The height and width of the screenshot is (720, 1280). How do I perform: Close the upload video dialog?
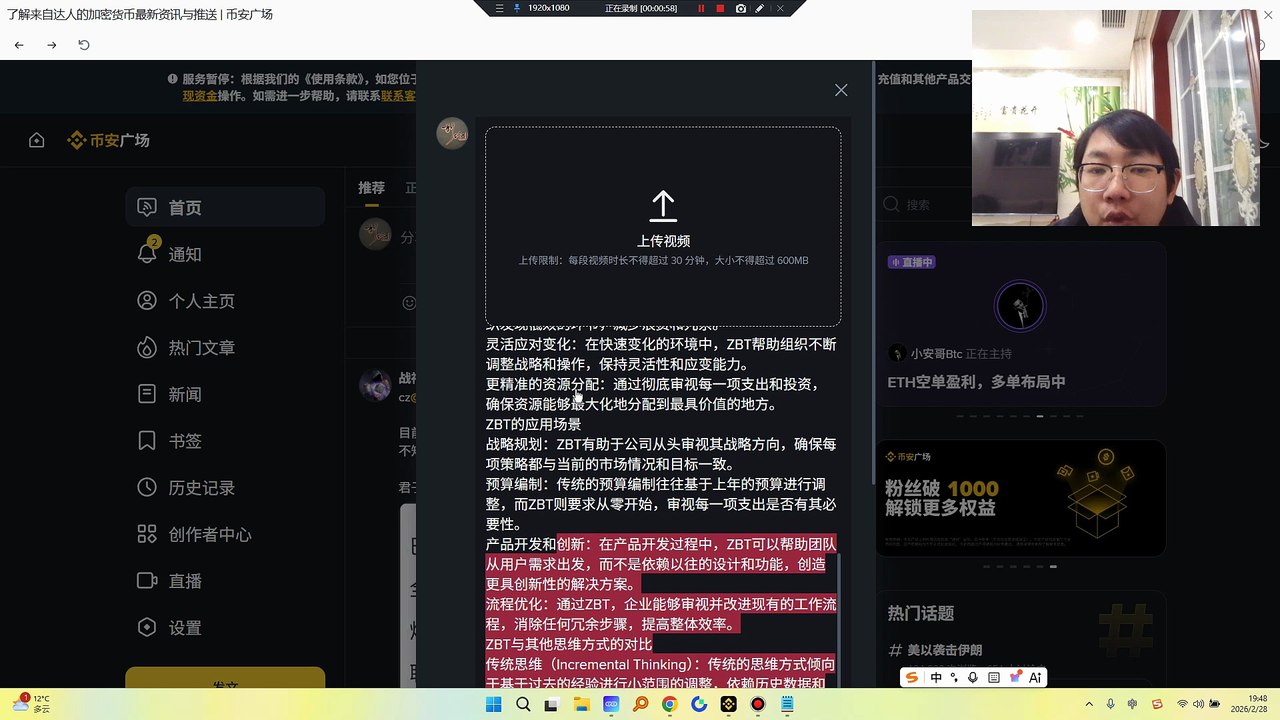(x=841, y=90)
